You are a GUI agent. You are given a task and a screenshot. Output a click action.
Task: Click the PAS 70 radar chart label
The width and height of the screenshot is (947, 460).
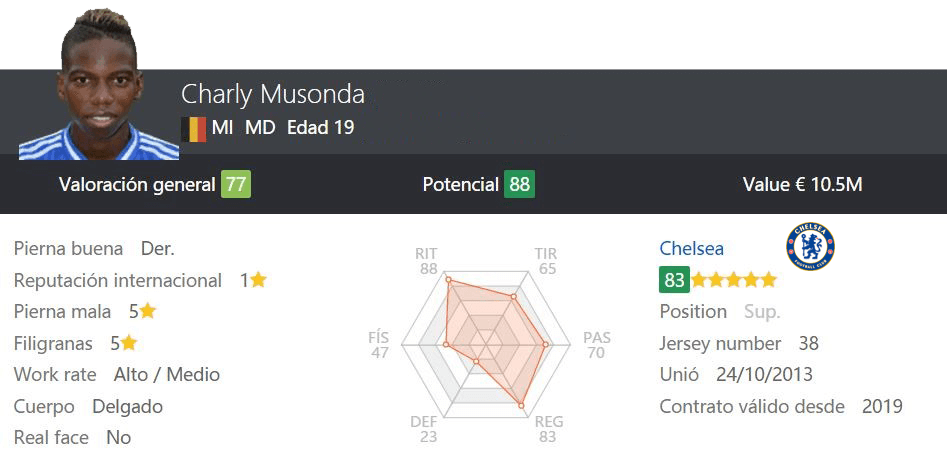[x=597, y=345]
